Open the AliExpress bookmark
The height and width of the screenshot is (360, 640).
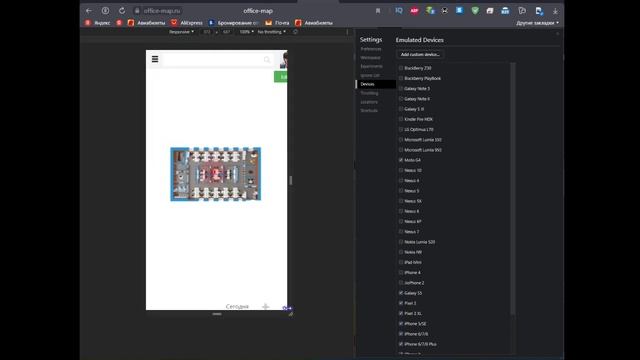187,23
